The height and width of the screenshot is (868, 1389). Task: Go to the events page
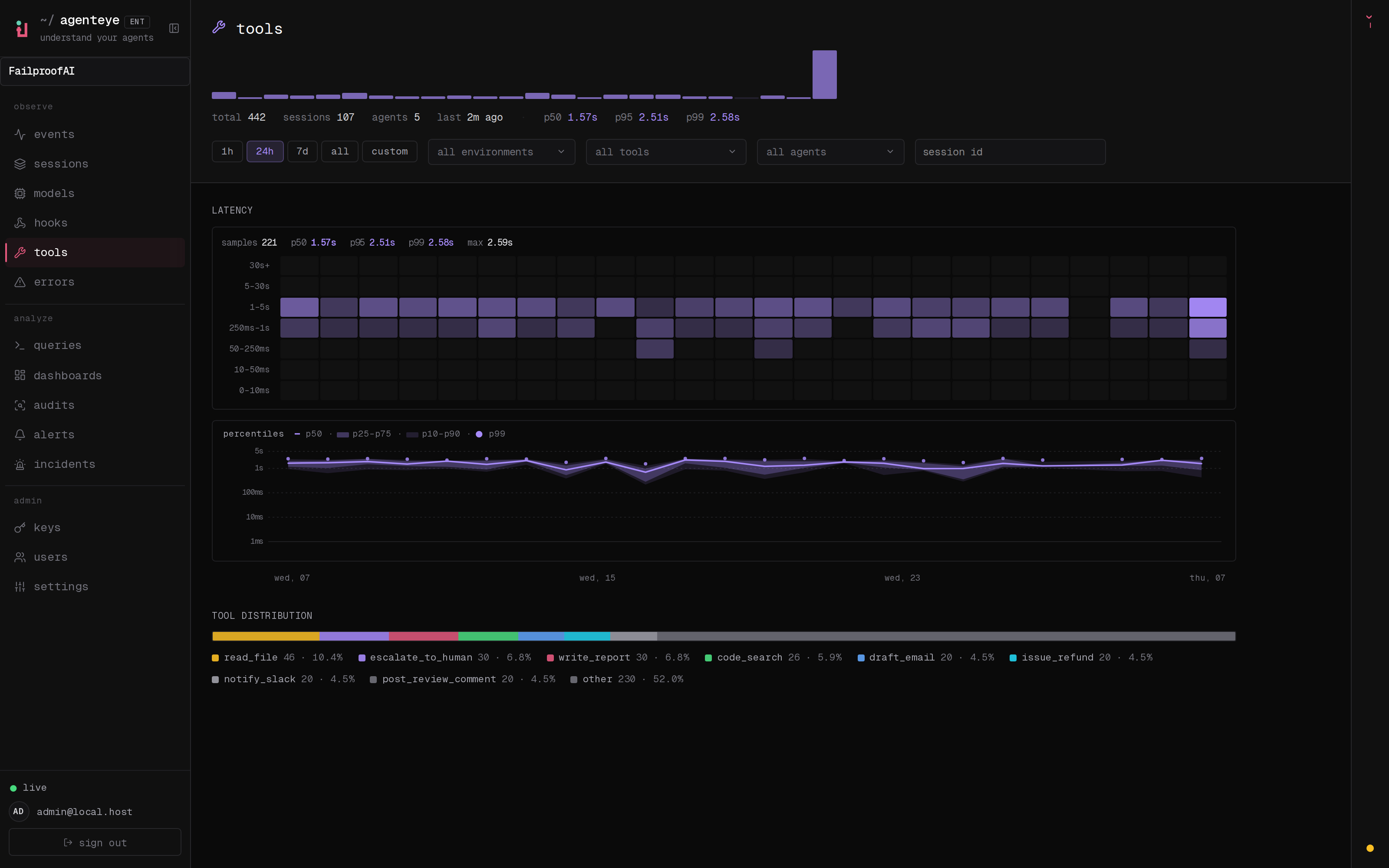tap(95, 135)
